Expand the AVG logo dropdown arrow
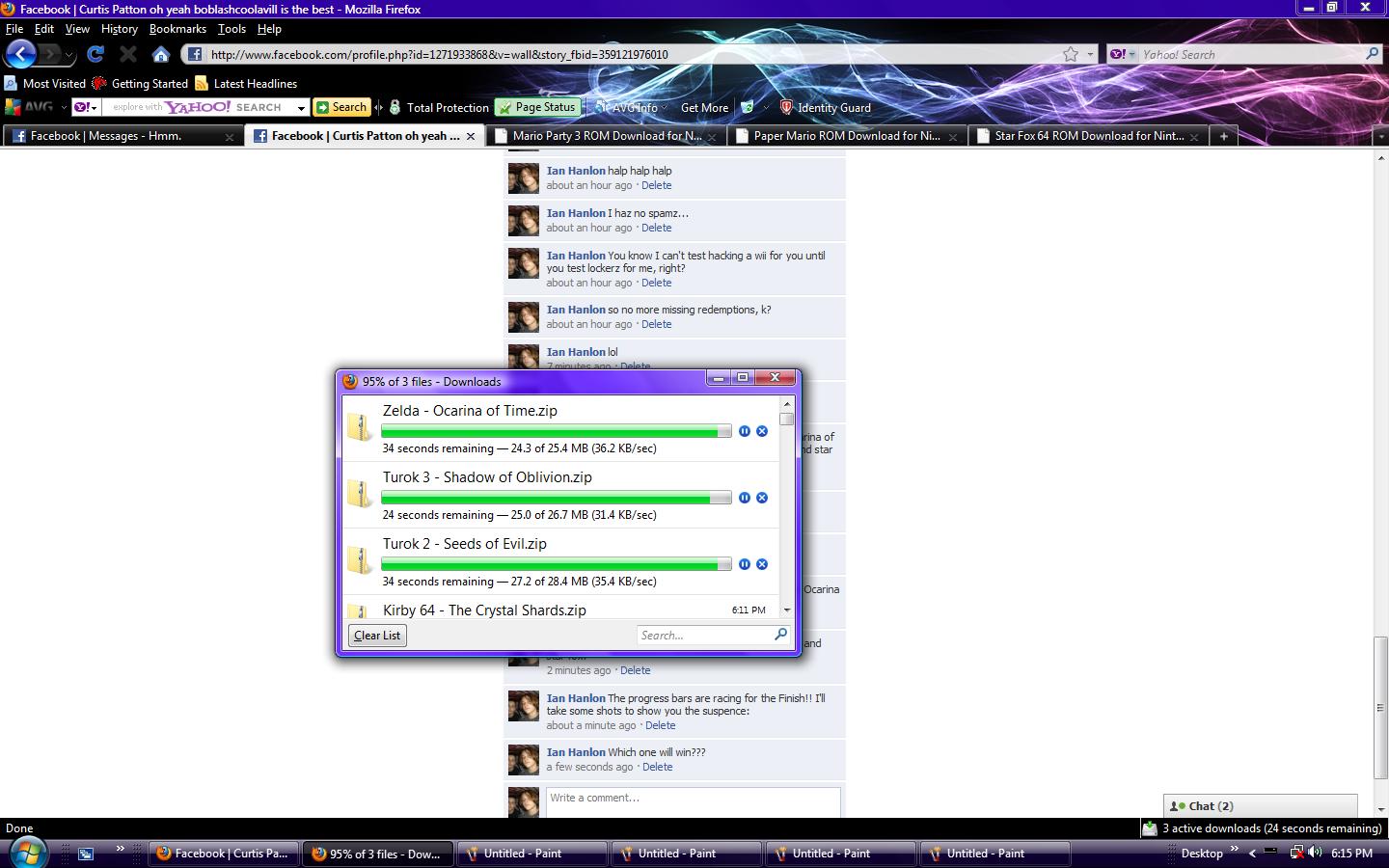The image size is (1389, 868). coord(64,107)
